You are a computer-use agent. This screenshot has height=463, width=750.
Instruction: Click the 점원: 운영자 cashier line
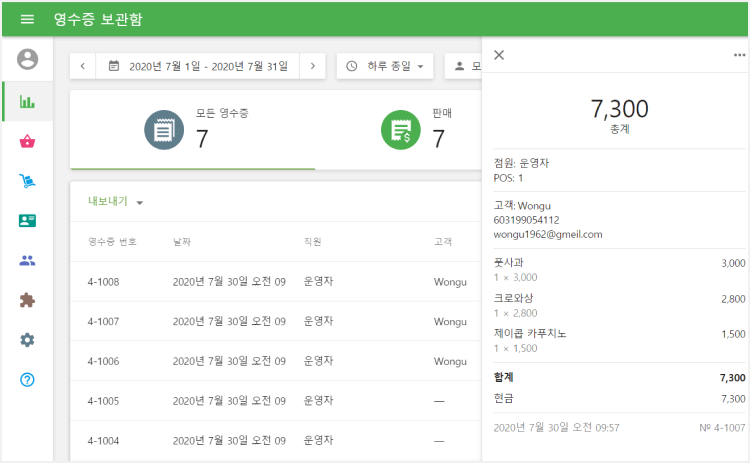coord(521,163)
